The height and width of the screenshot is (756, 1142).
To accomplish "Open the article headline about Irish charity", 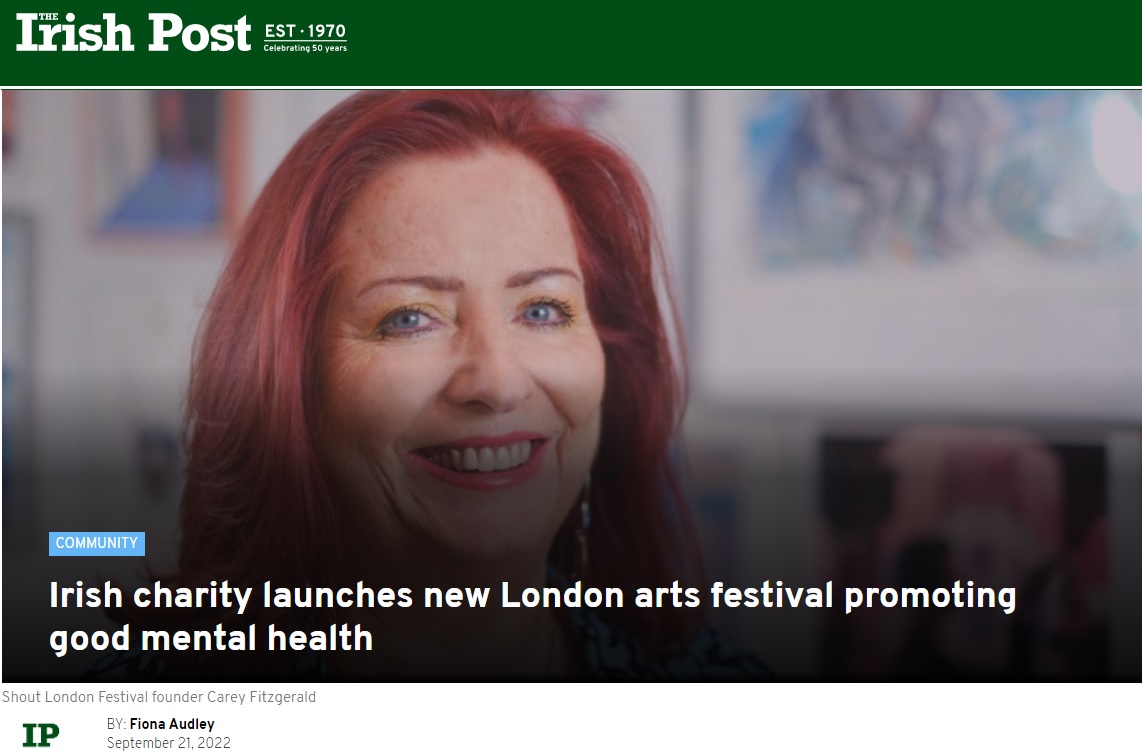I will point(532,616).
